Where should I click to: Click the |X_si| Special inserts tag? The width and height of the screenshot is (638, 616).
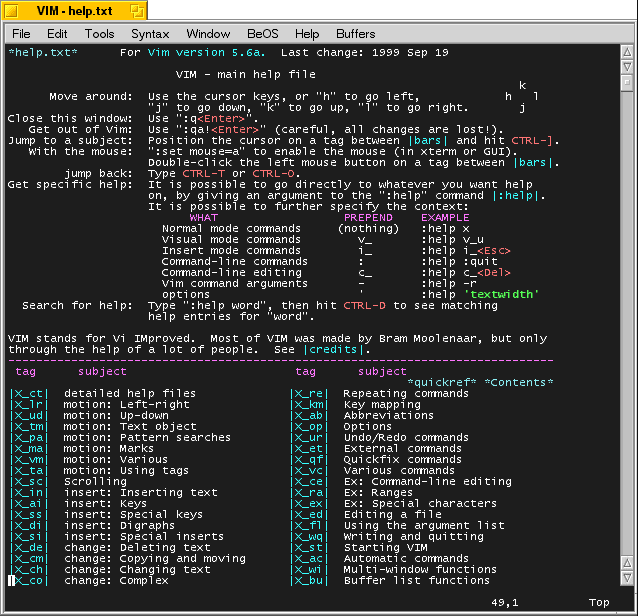(x=29, y=536)
